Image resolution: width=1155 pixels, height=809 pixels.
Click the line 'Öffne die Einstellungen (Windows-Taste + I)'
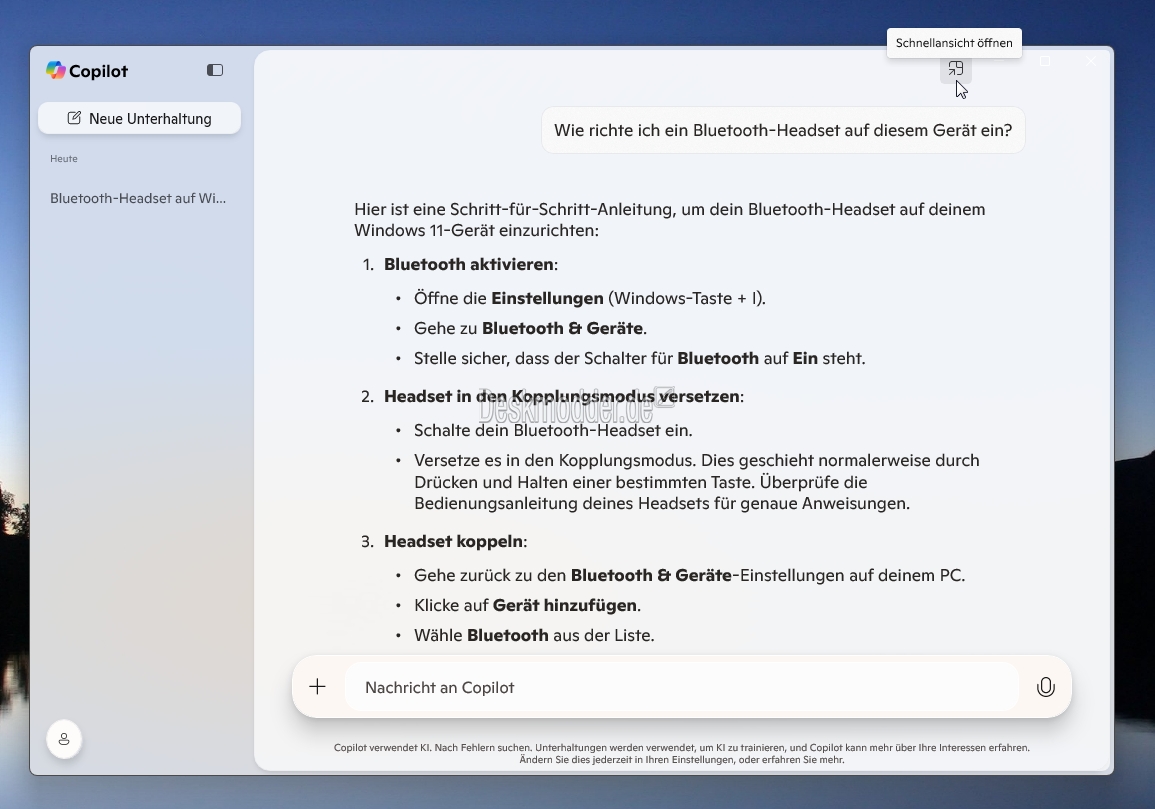pos(589,298)
